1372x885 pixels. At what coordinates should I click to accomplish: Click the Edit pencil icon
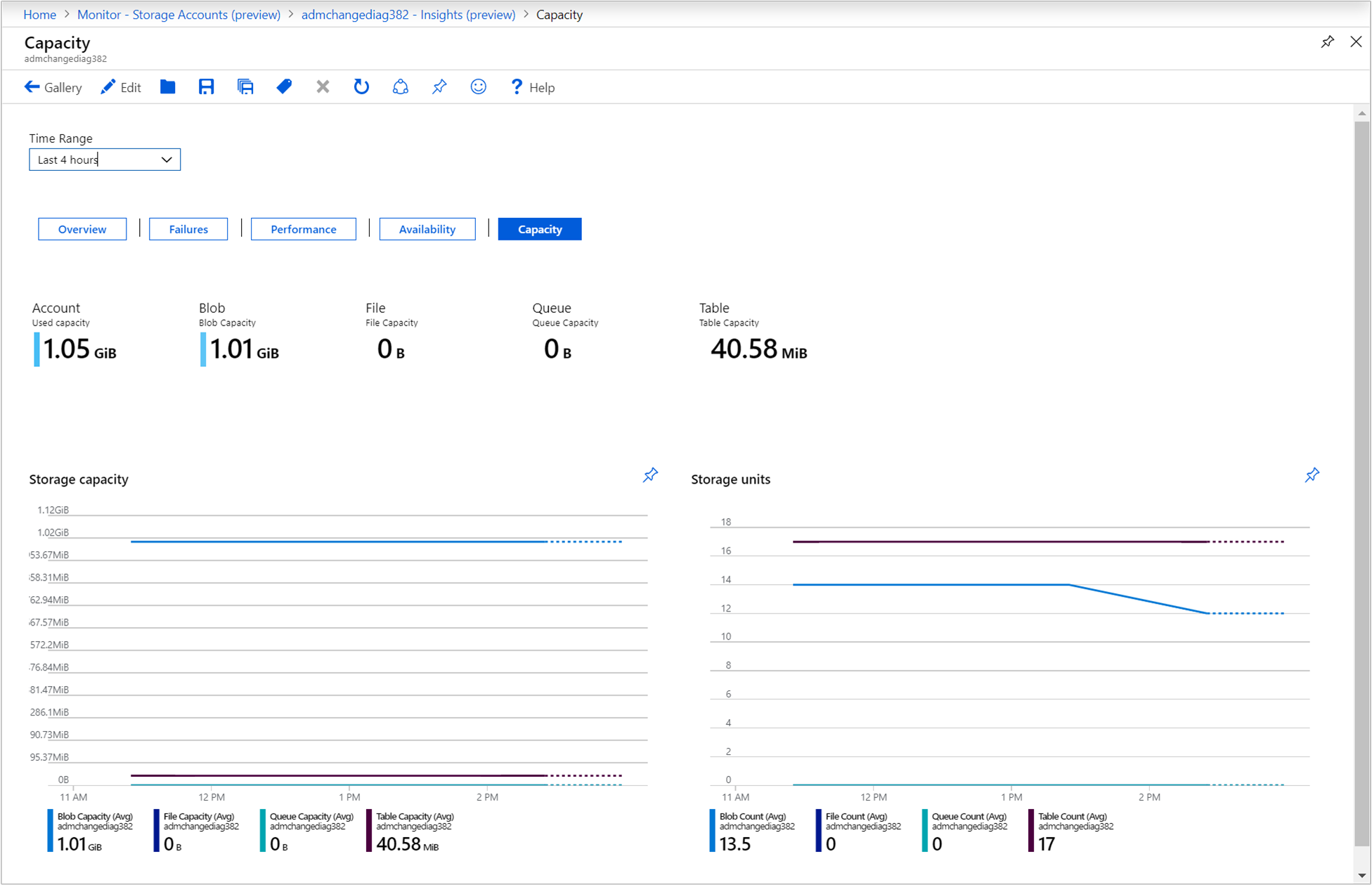[x=106, y=87]
